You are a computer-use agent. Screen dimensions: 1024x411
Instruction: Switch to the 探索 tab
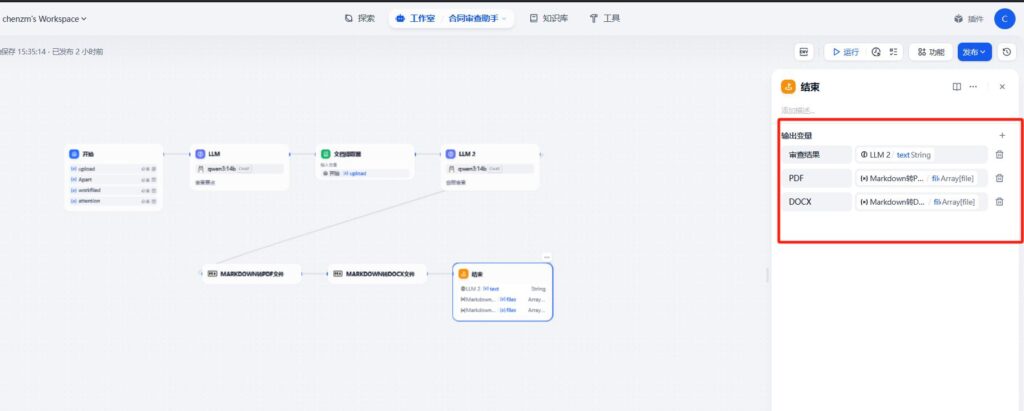pyautogui.click(x=360, y=18)
